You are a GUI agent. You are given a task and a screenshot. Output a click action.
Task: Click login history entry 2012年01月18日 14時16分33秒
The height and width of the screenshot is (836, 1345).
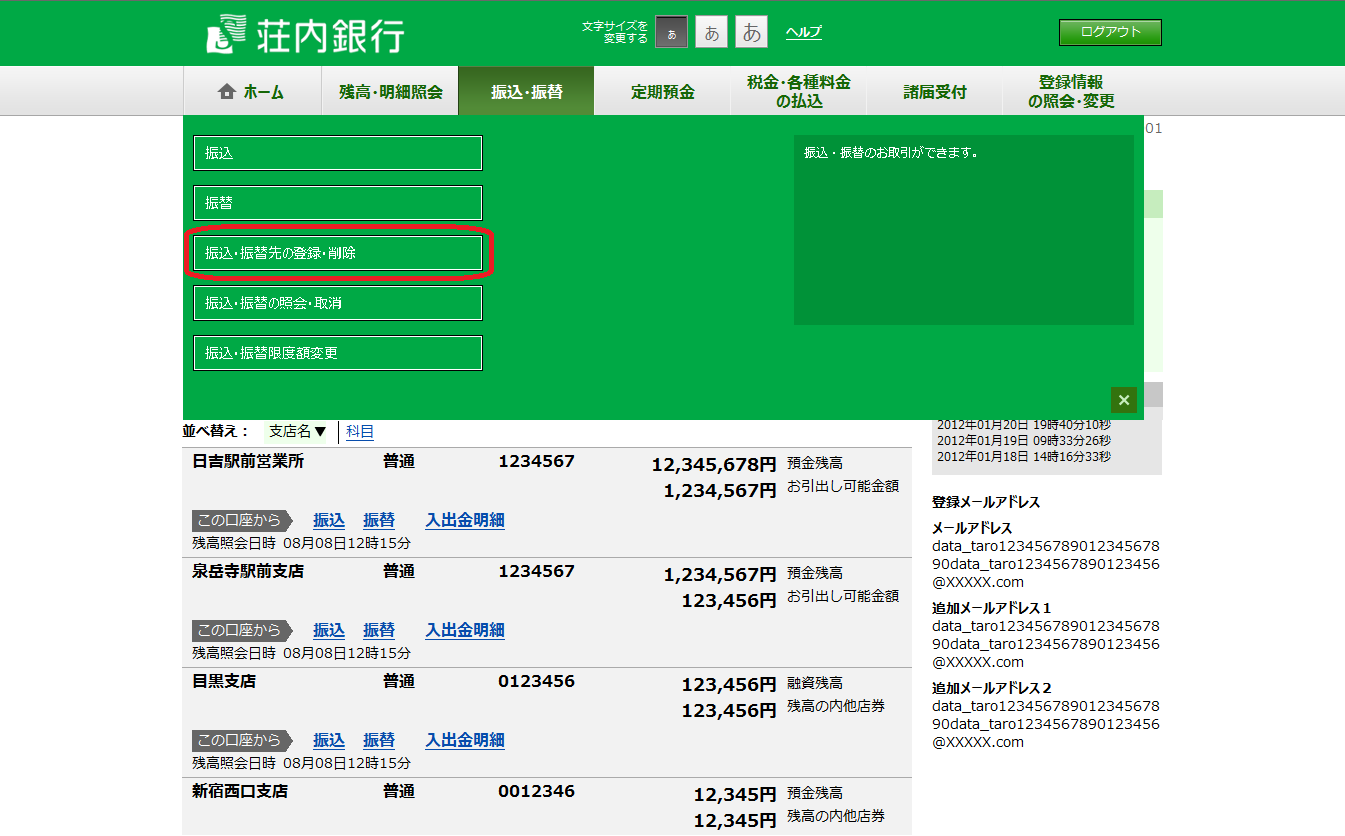[x=1024, y=457]
